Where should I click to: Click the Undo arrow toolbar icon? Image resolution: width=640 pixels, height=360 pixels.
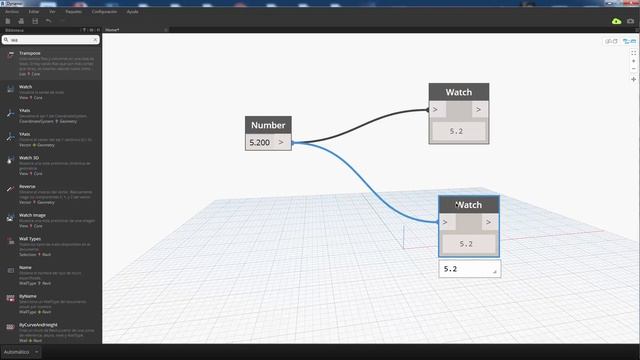tap(49, 20)
